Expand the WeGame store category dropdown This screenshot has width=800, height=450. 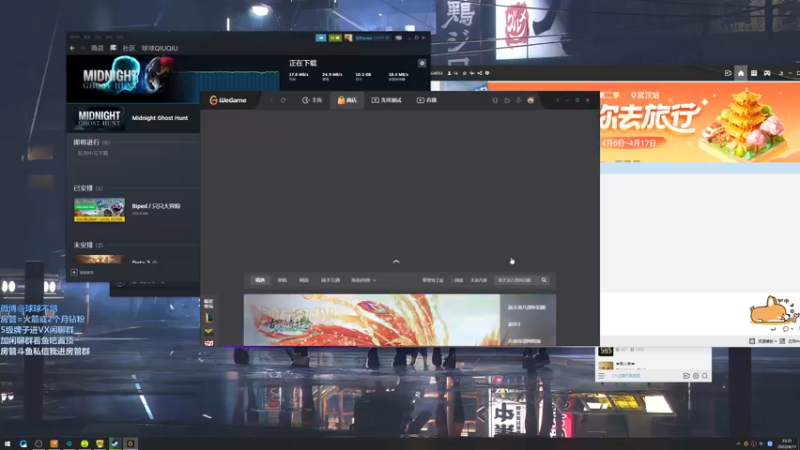[363, 280]
